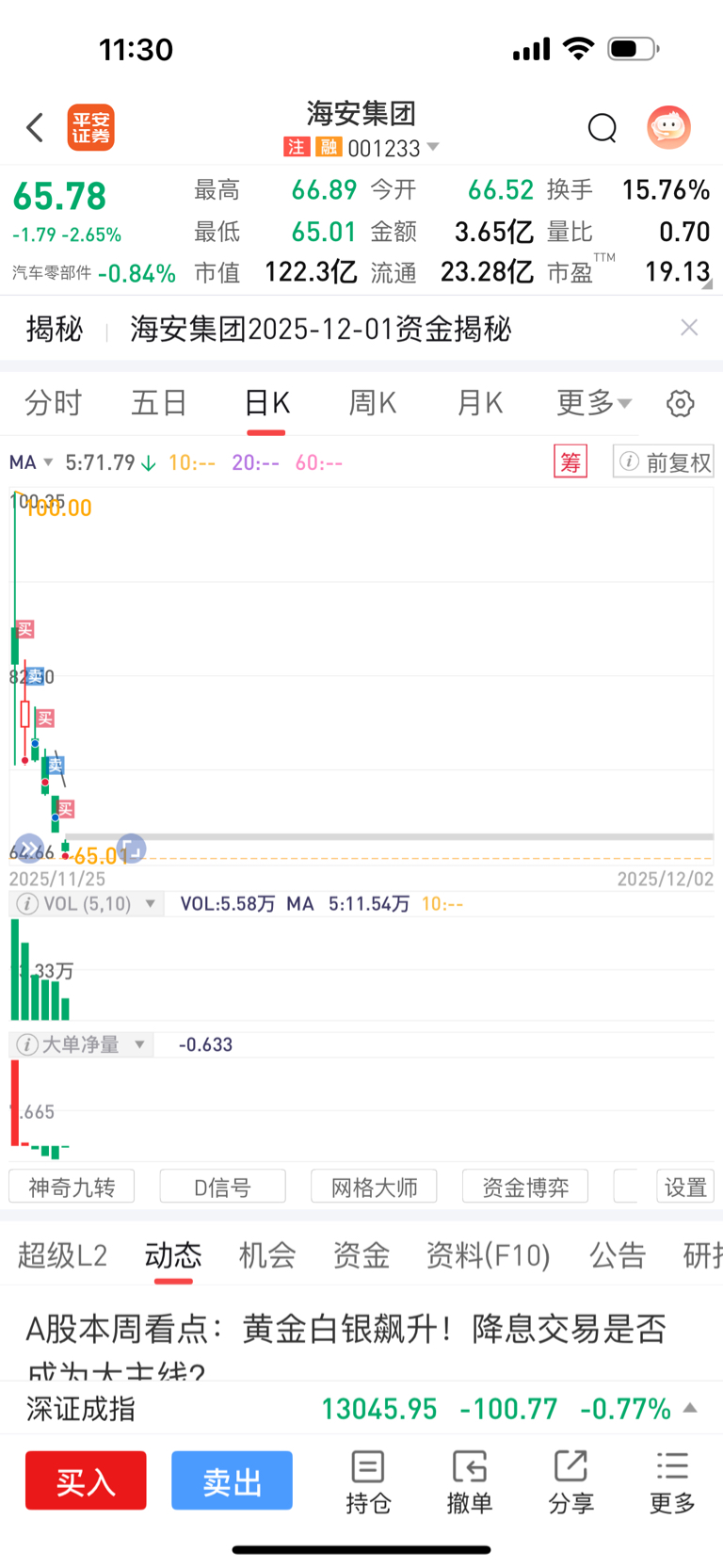Tap the Ping An Securities logo

[90, 127]
